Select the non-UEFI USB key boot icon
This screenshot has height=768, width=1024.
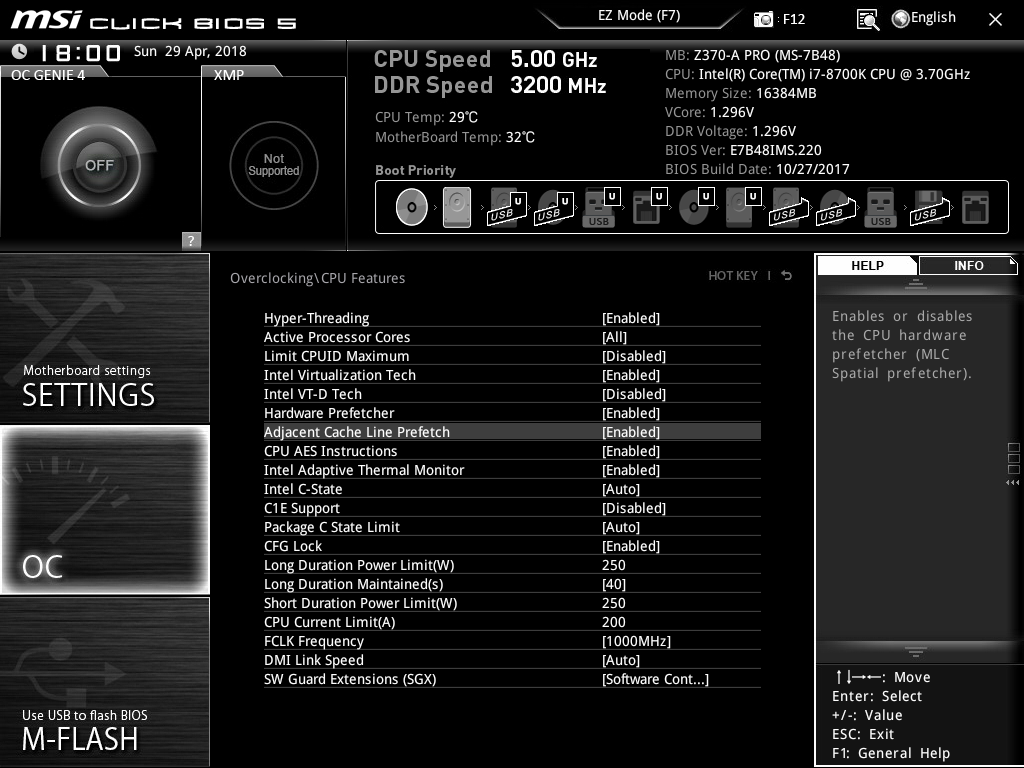tap(880, 208)
